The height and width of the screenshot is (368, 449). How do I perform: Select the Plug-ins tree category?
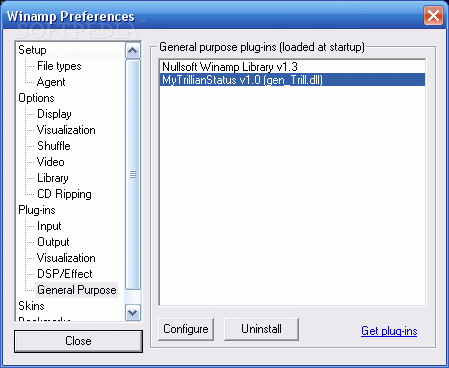click(x=37, y=210)
